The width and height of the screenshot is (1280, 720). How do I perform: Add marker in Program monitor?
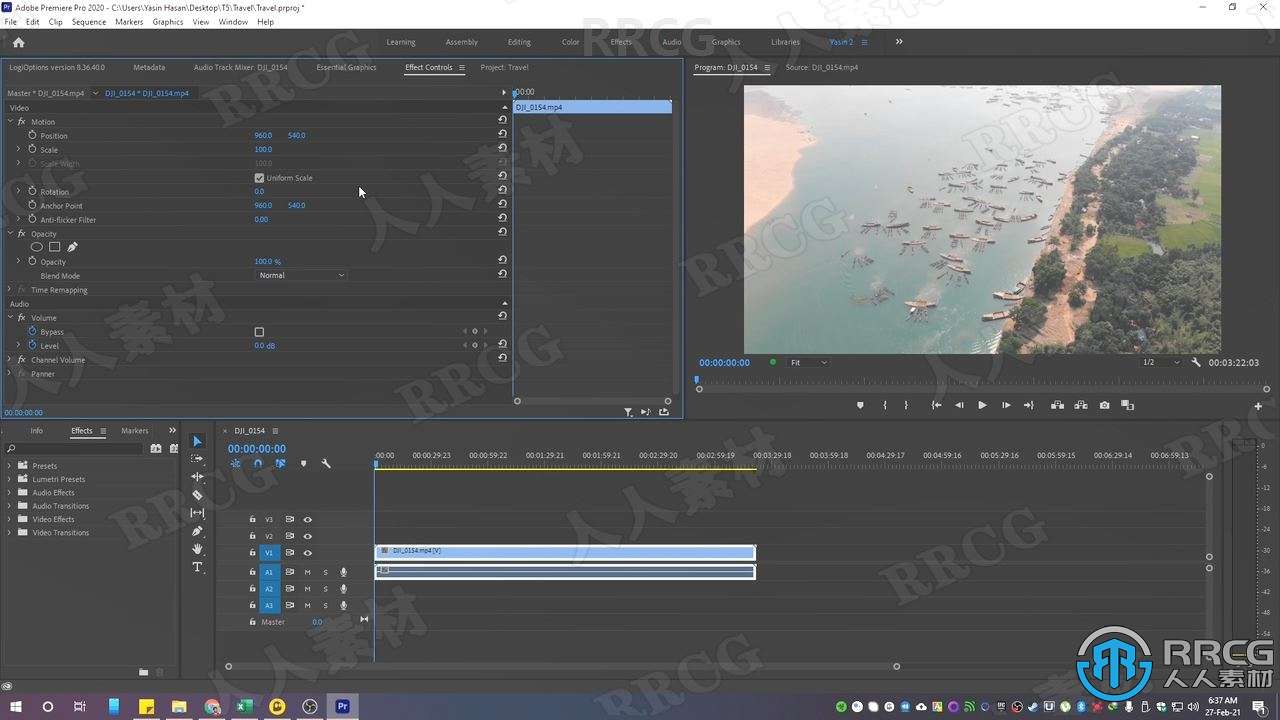[x=860, y=405]
